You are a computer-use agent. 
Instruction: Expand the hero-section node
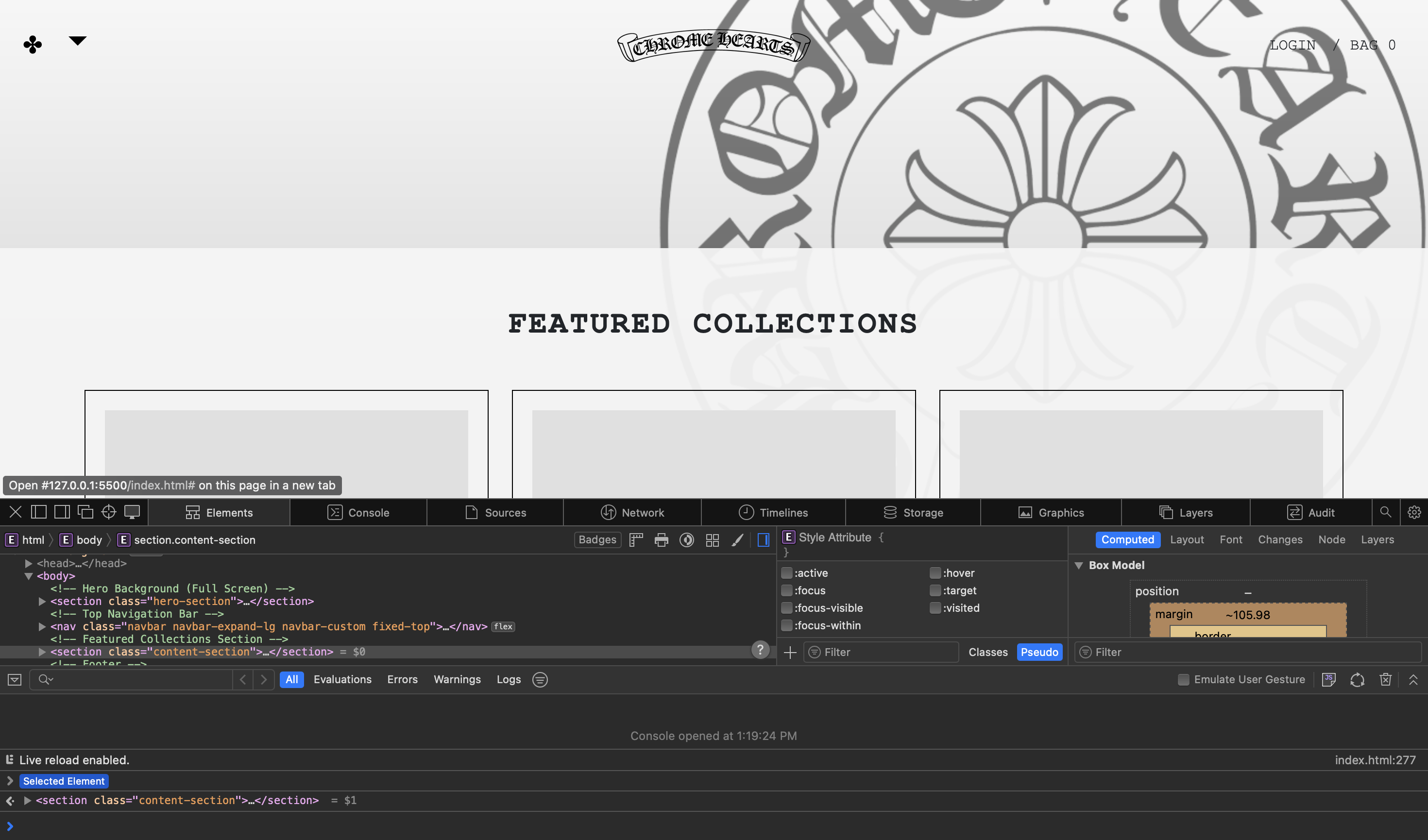(42, 601)
